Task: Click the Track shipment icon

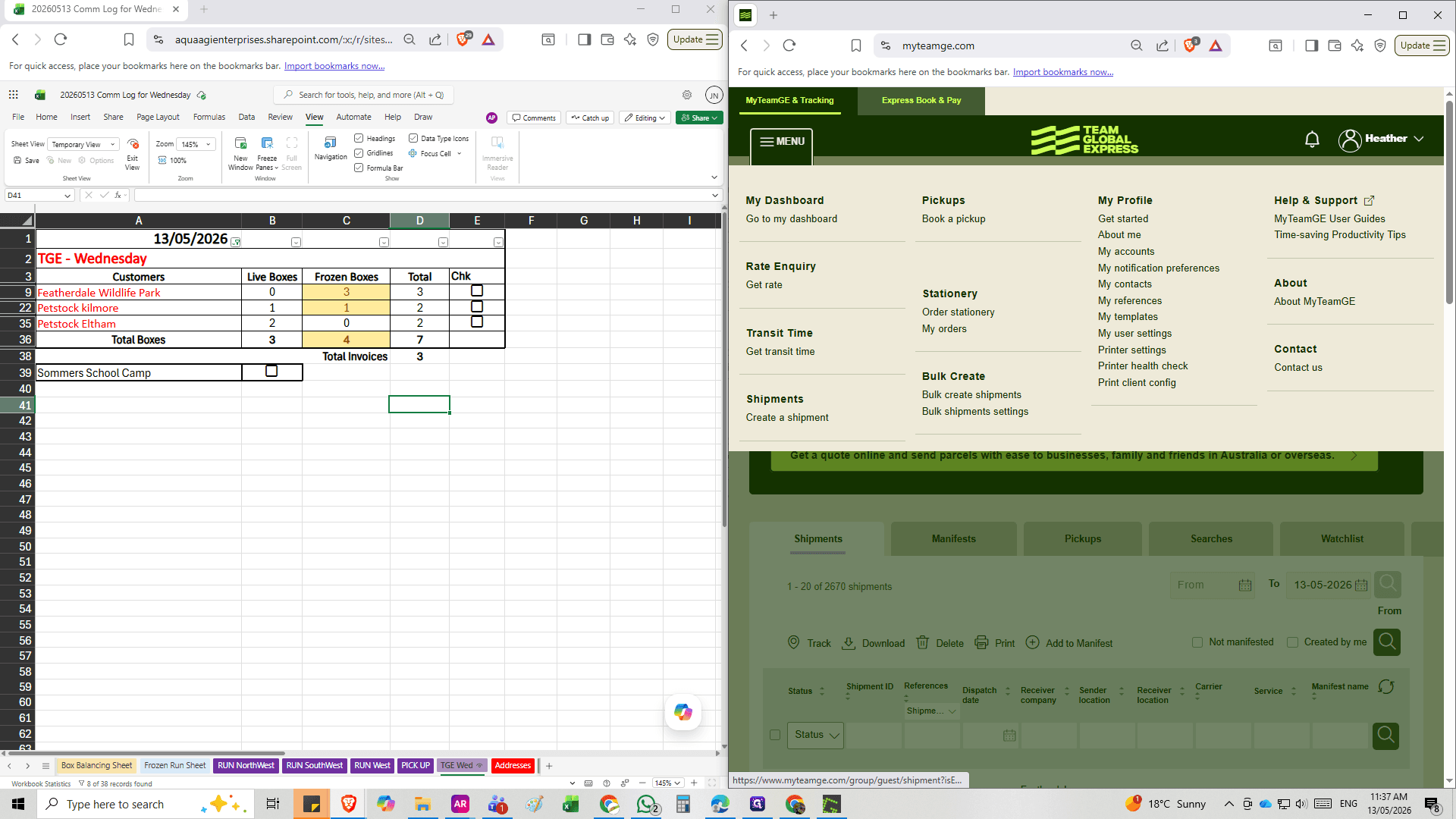Action: [x=793, y=642]
